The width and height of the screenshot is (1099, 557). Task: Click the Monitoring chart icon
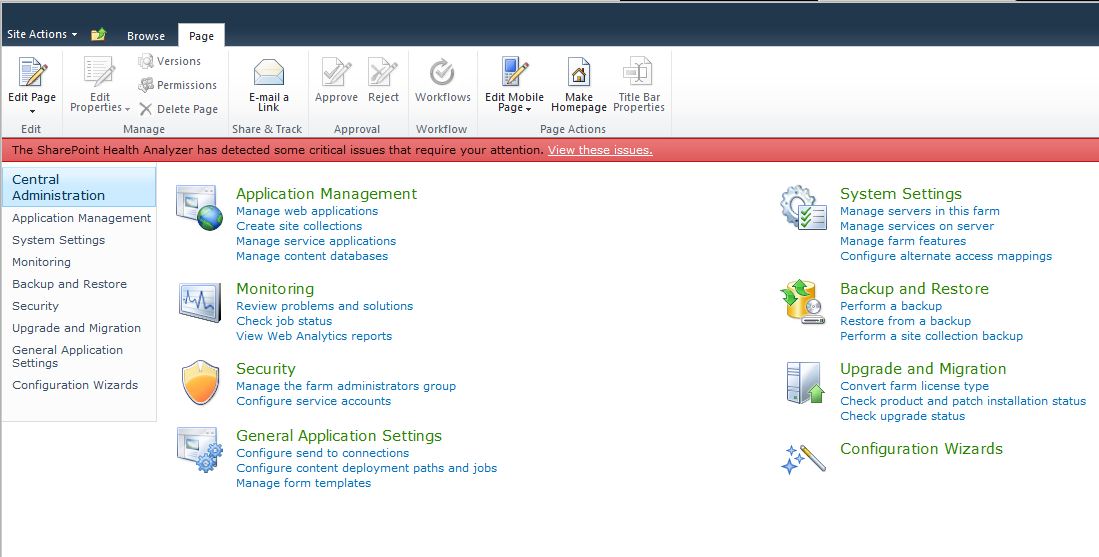(x=200, y=303)
